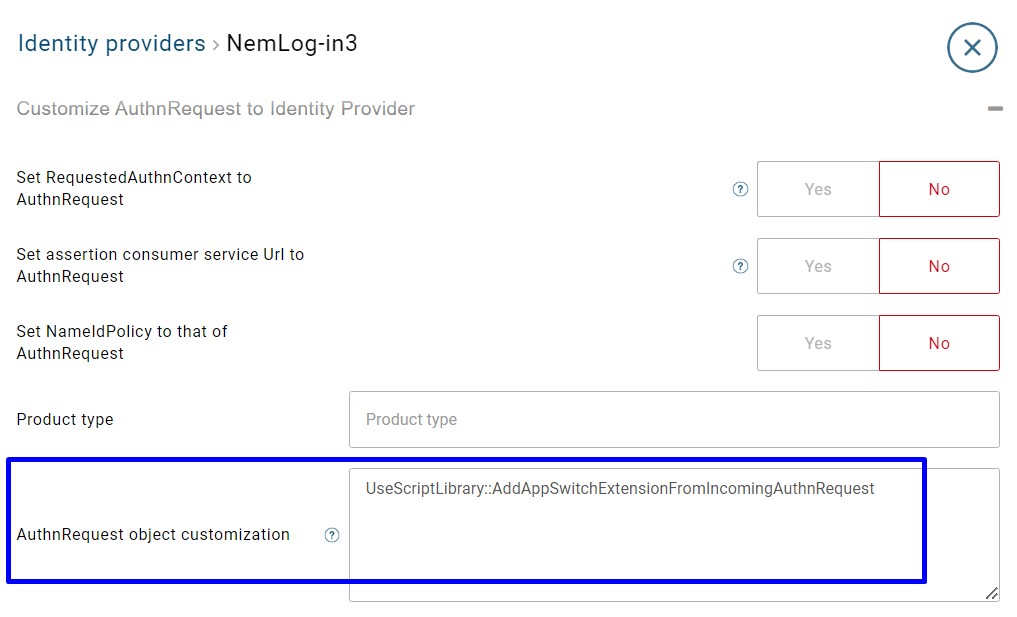This screenshot has width=1017, height=617.
Task: Click the Customize AuthnRequest section header
Action: [x=216, y=108]
